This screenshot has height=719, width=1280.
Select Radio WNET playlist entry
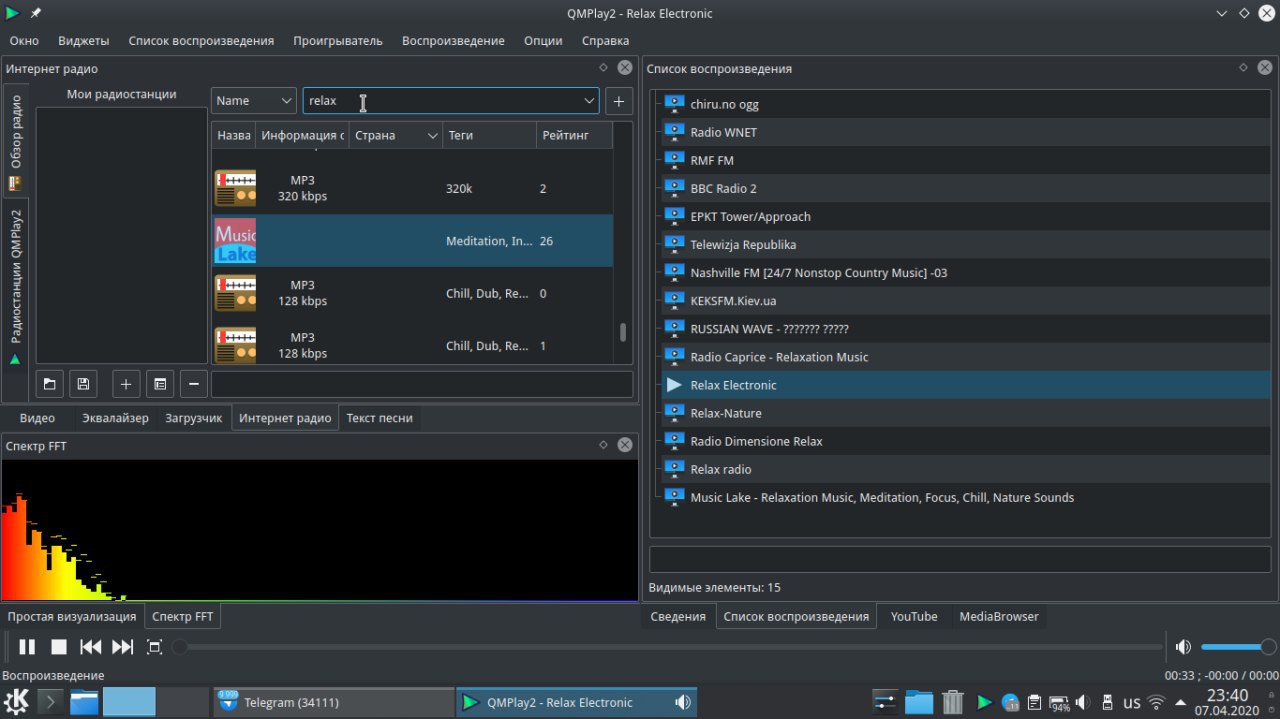point(966,132)
